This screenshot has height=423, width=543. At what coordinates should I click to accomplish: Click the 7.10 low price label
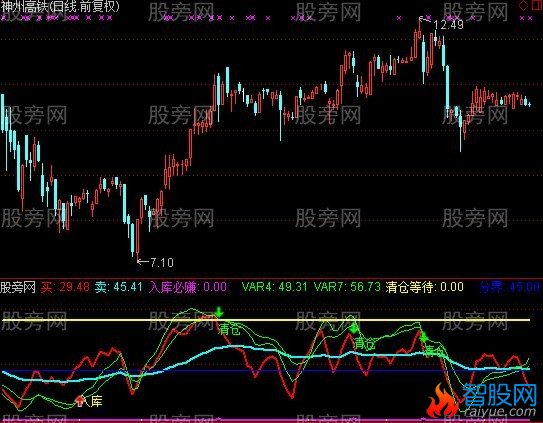point(162,262)
